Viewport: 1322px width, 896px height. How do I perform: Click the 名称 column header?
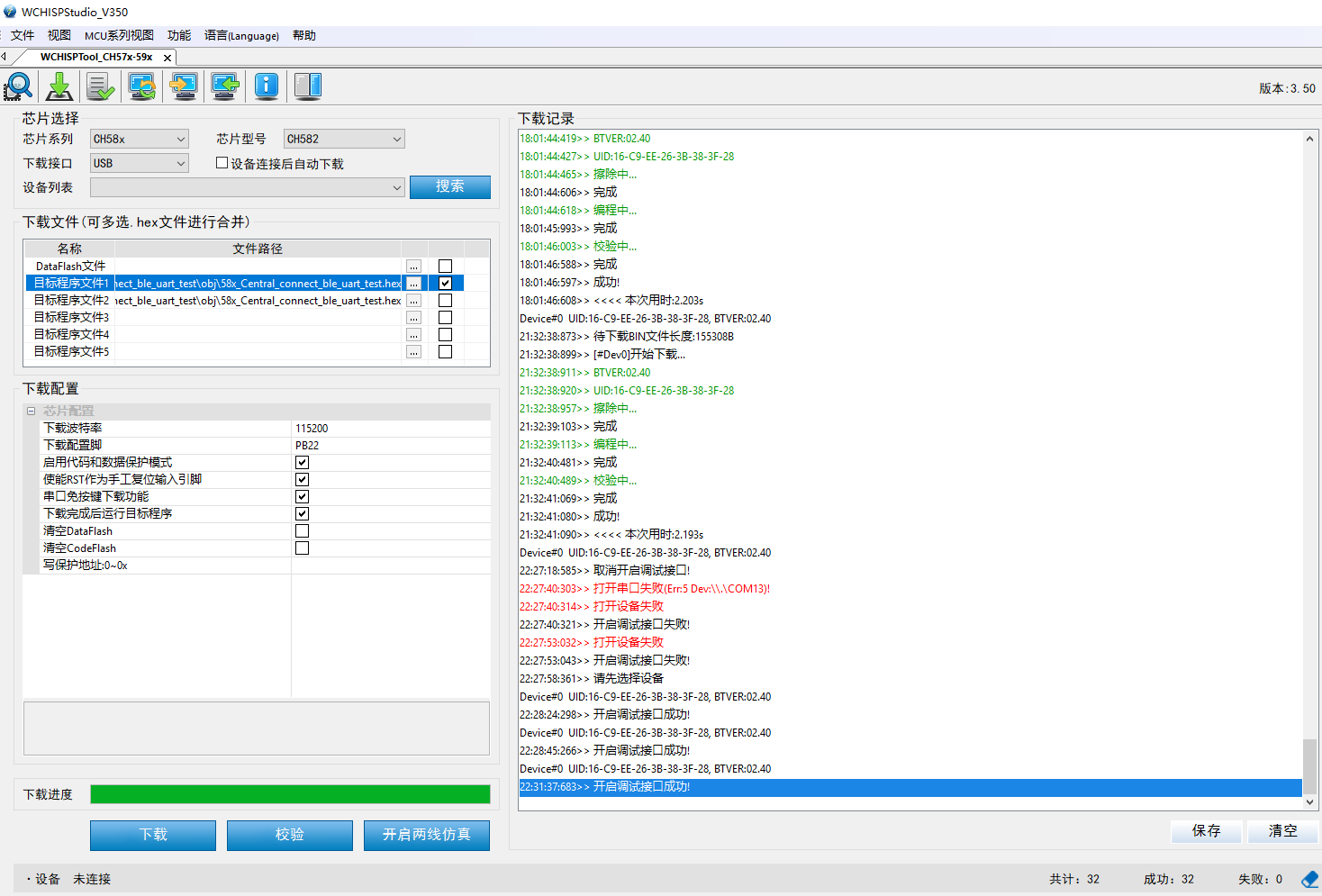coord(69,249)
